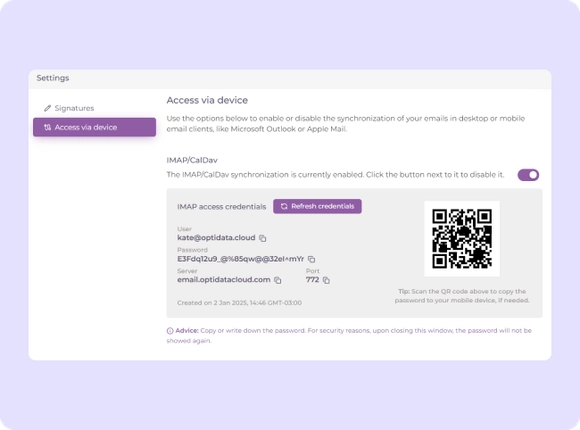
Task: Click the port value 772
Action: click(312, 280)
